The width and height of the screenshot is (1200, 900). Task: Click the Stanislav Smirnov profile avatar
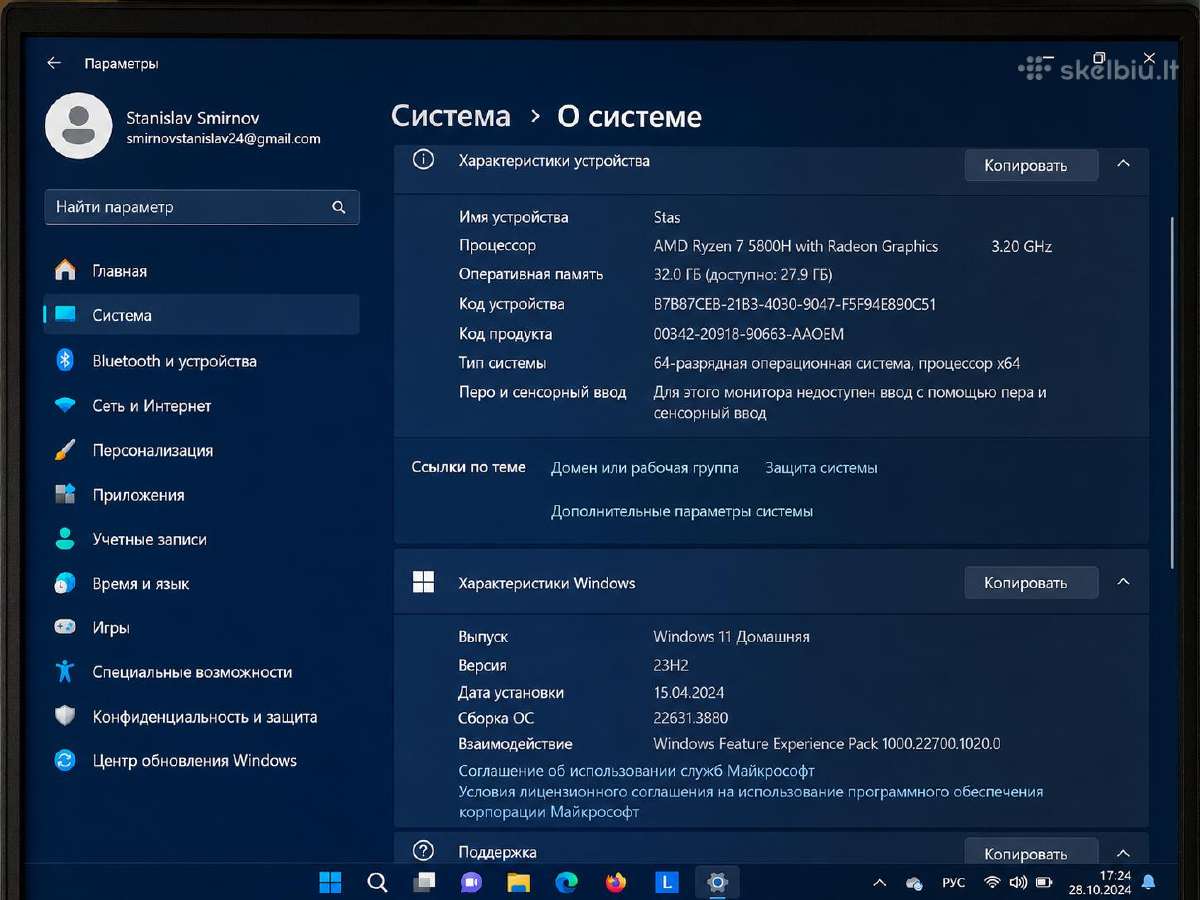click(79, 126)
